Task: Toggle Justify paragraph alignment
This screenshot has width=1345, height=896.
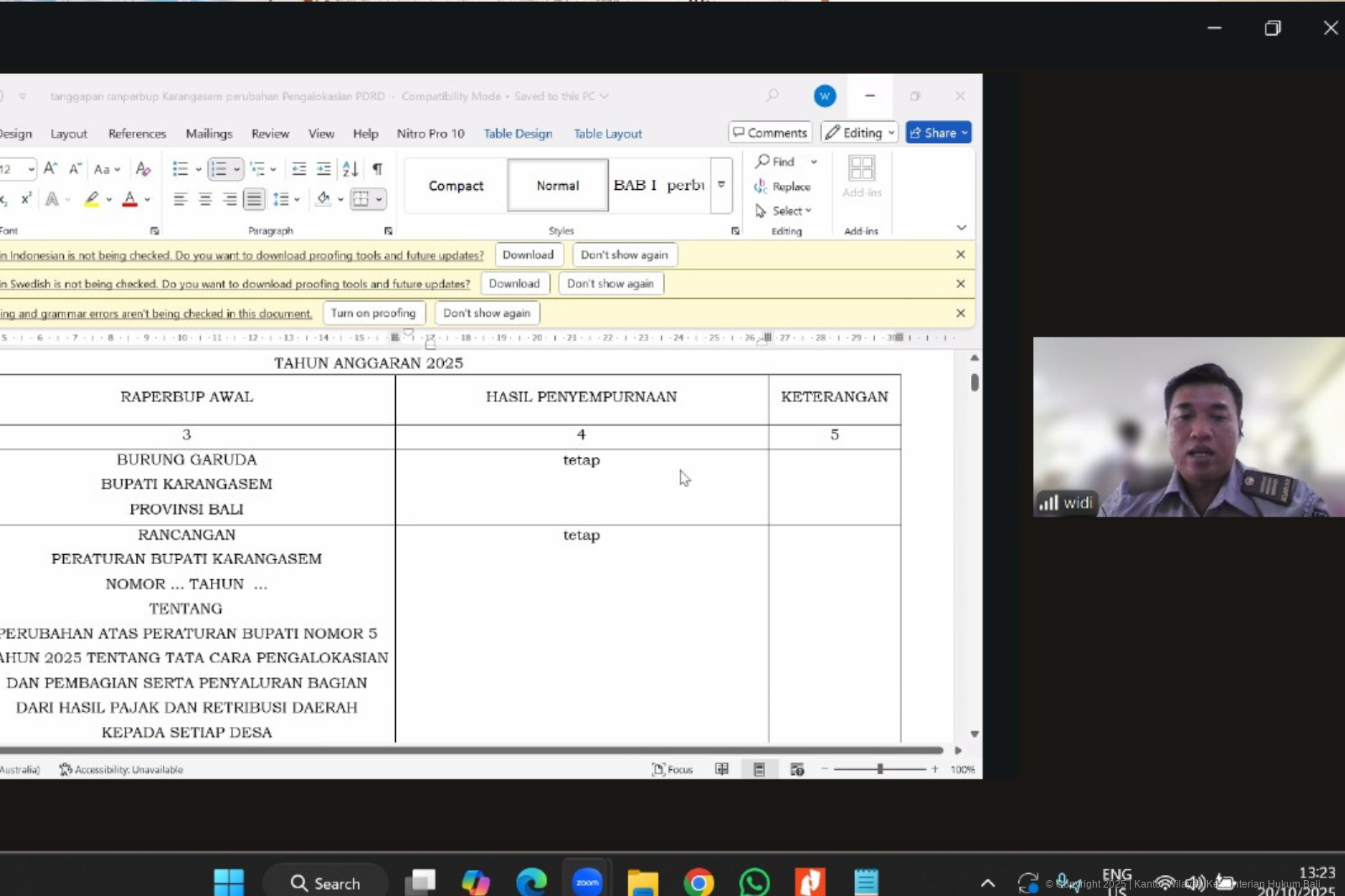Action: 254,199
